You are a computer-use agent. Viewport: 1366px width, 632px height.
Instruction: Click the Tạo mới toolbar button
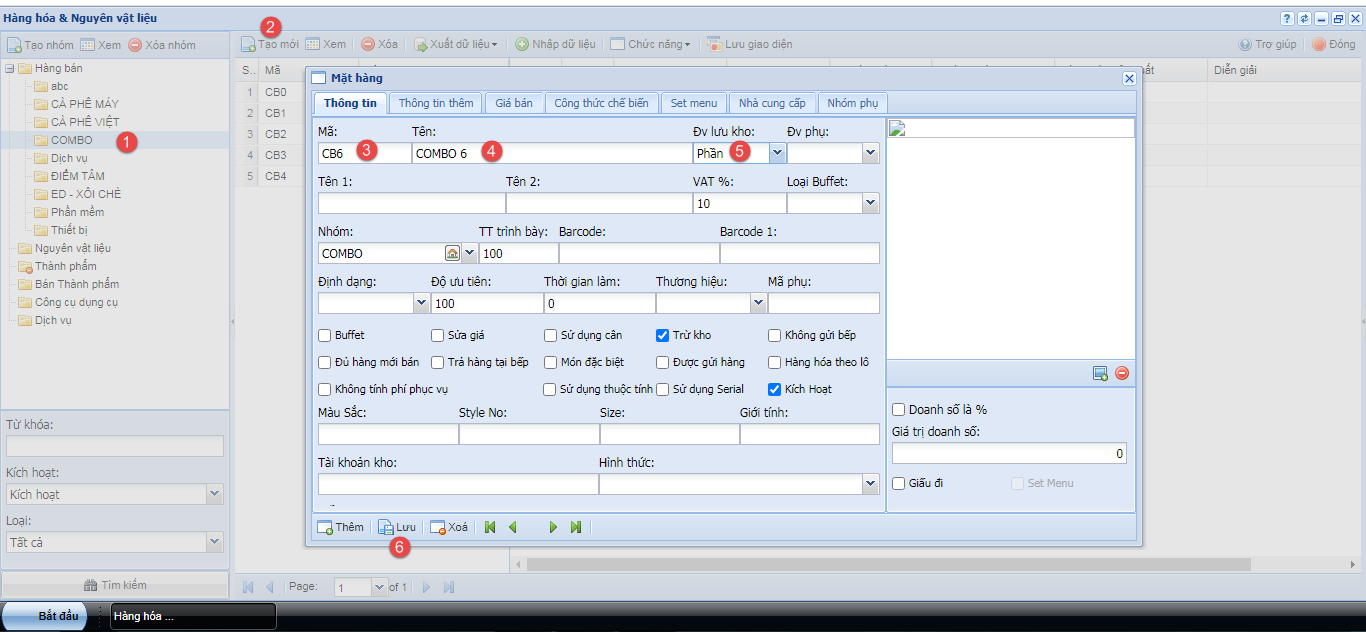269,44
